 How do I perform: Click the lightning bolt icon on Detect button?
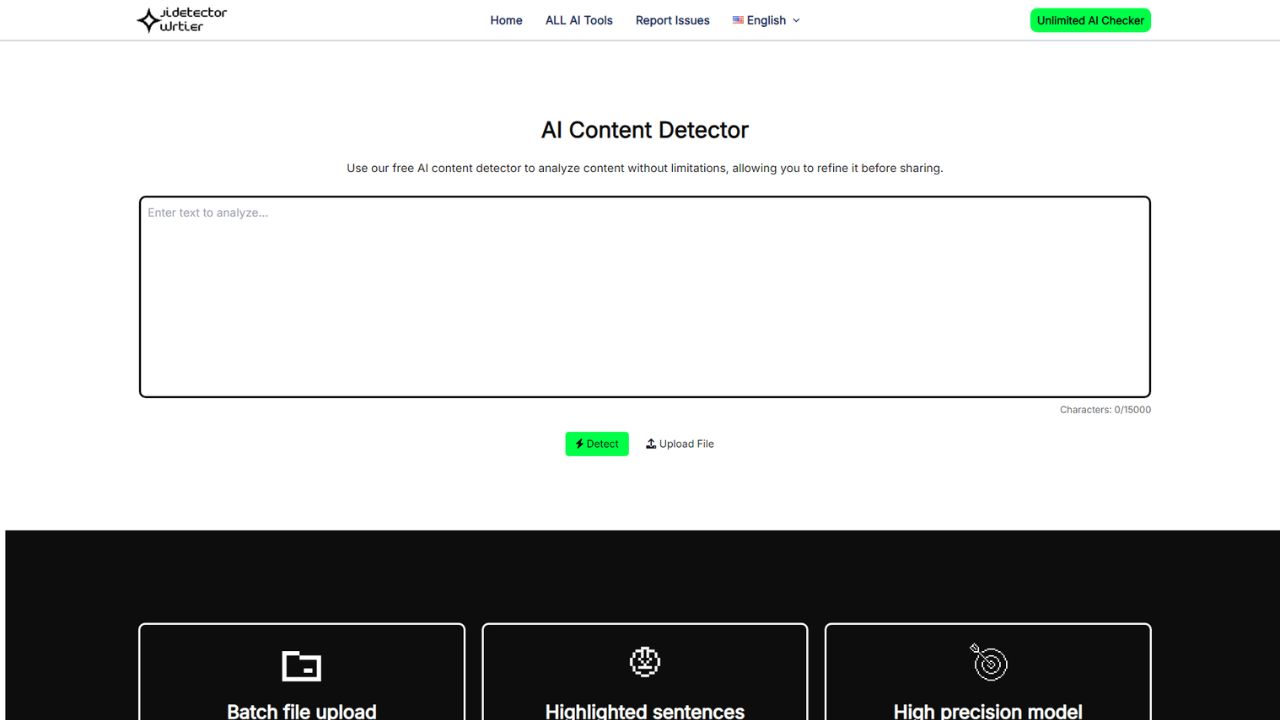tap(579, 444)
